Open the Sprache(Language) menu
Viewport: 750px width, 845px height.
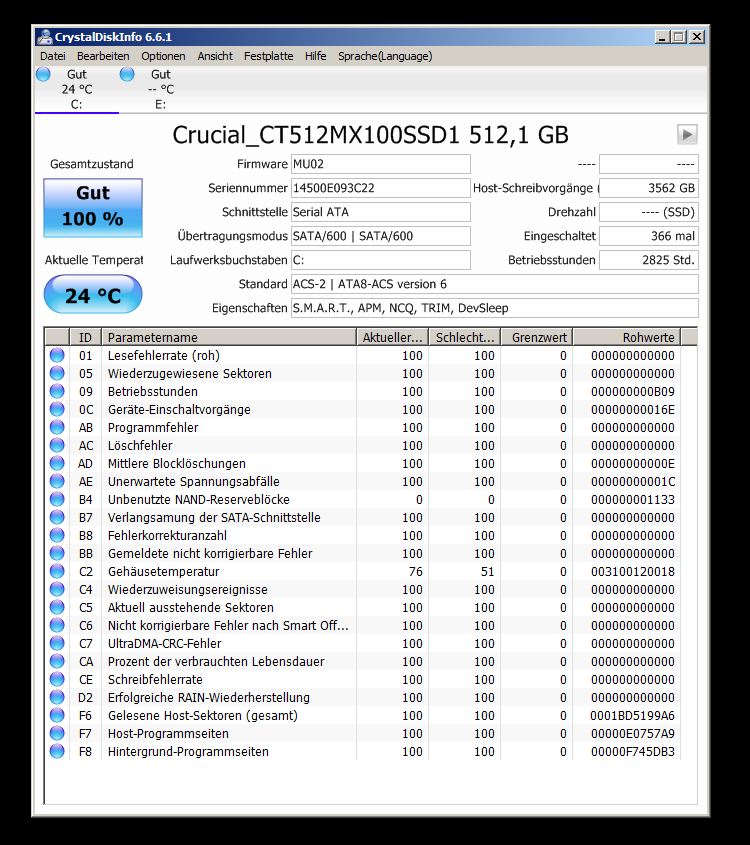click(385, 56)
